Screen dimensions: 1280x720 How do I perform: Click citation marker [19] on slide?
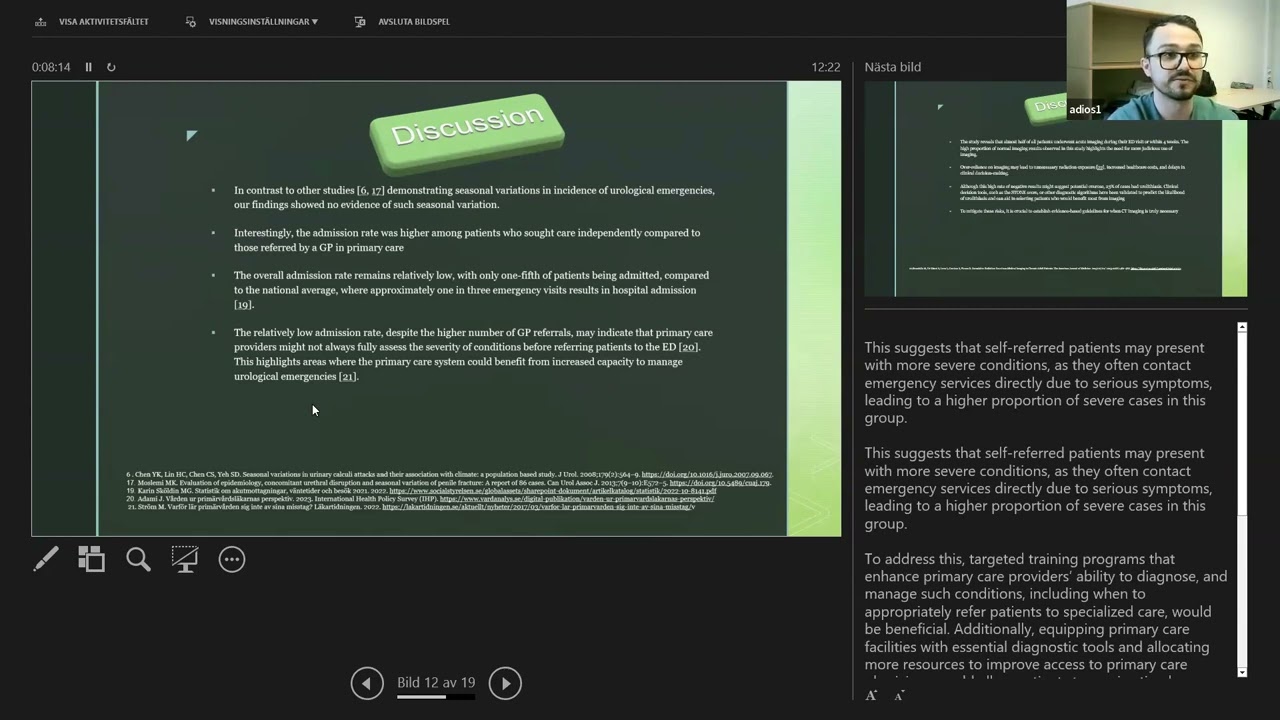click(243, 304)
